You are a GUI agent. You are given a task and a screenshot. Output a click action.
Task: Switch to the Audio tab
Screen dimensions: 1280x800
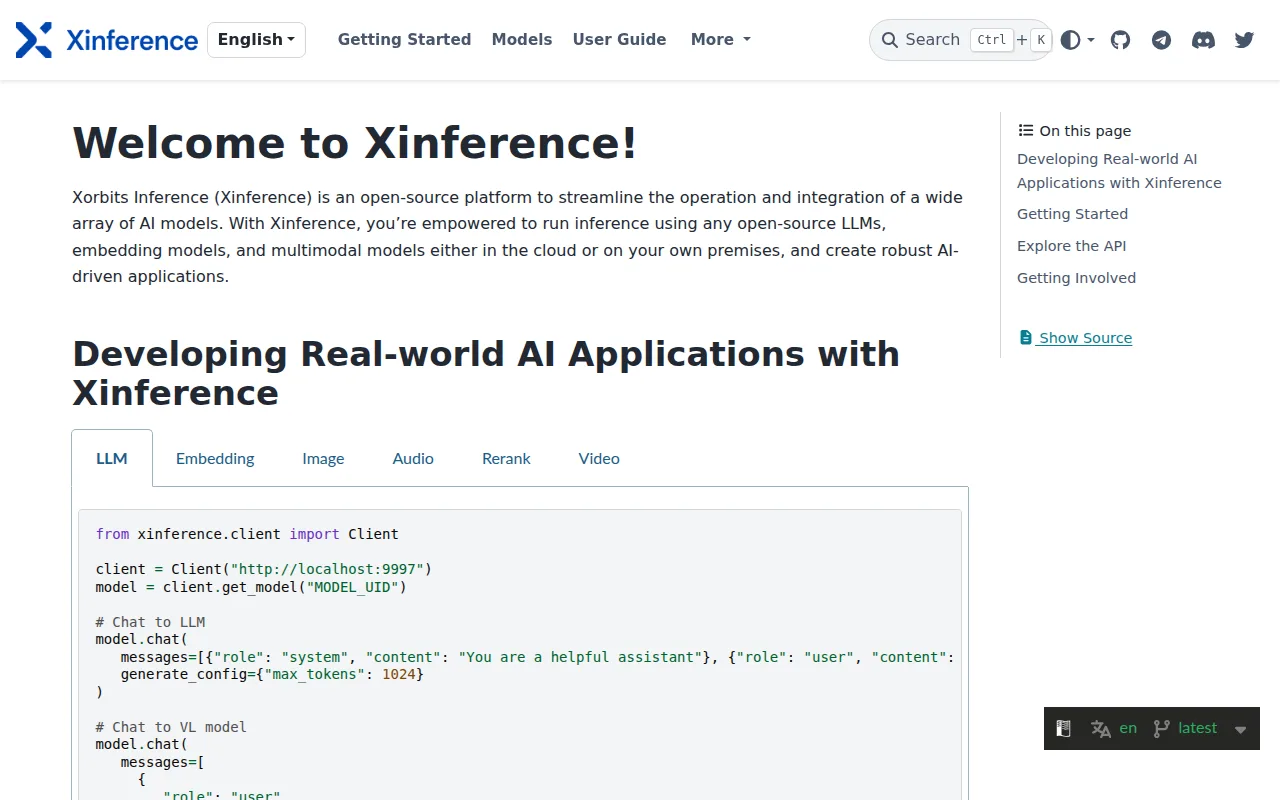(x=413, y=458)
